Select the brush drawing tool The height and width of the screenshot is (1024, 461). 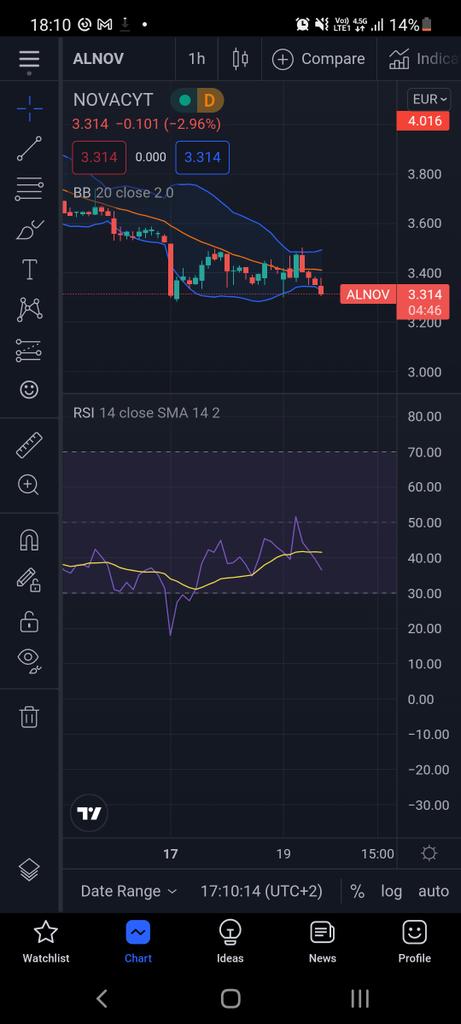click(x=29, y=230)
